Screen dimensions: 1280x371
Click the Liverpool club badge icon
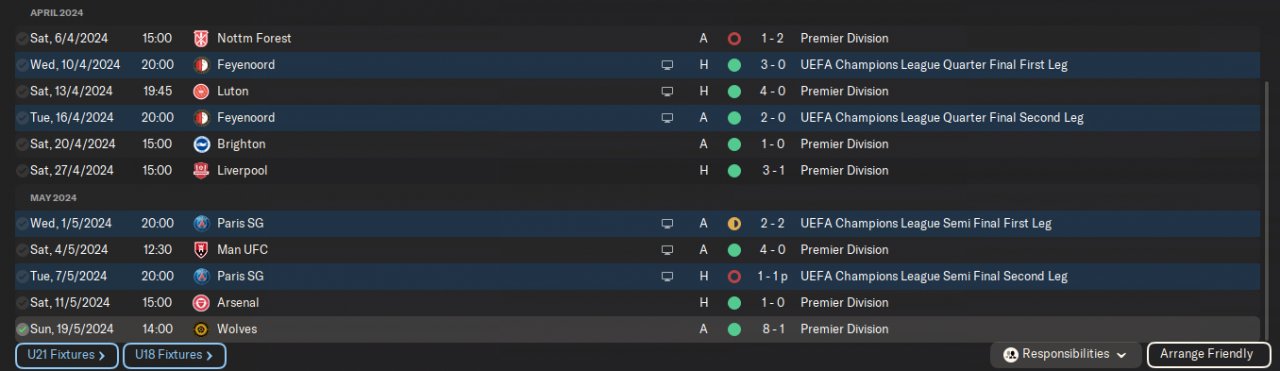click(201, 170)
